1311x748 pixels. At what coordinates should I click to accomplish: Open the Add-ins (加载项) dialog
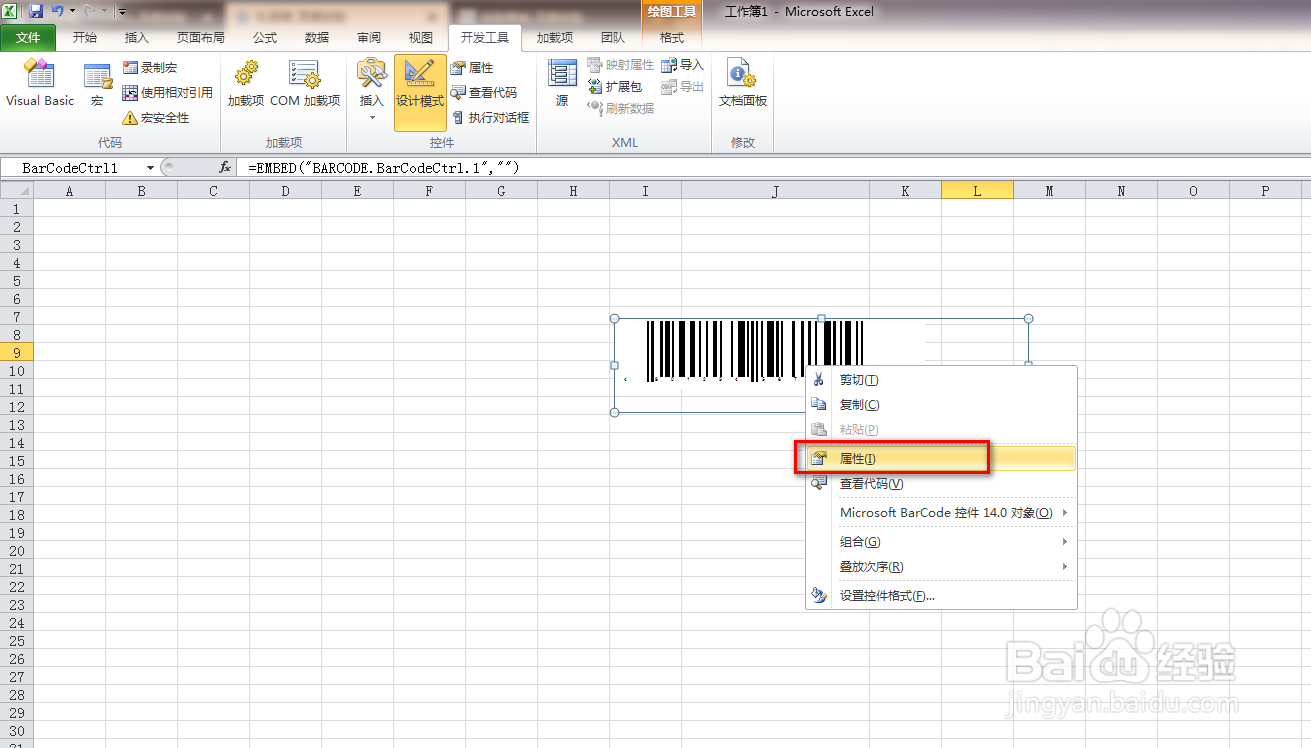point(246,84)
